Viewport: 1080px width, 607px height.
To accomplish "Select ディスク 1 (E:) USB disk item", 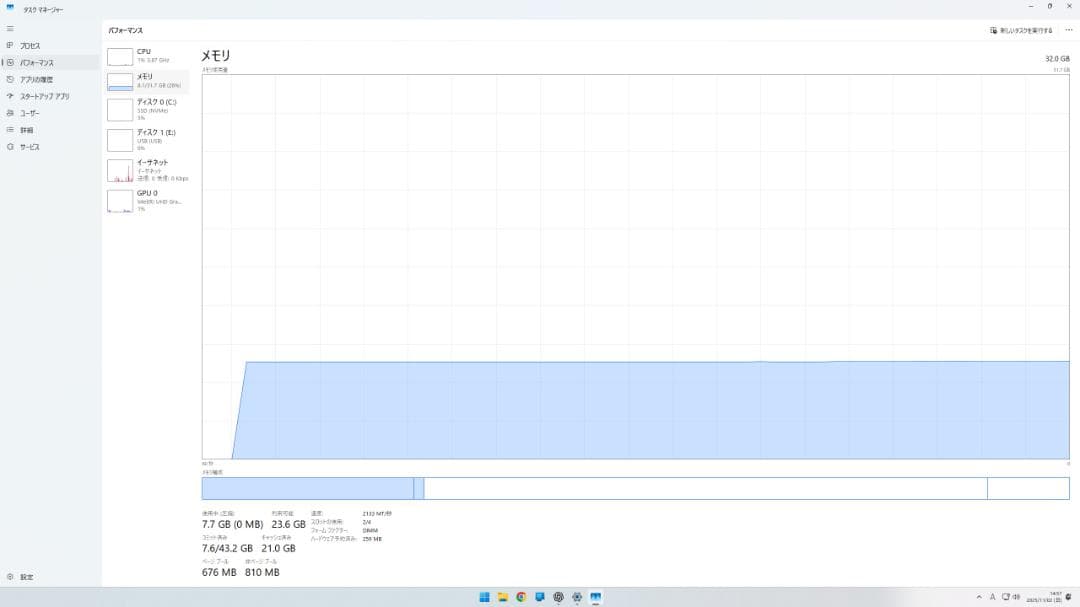I will click(146, 139).
